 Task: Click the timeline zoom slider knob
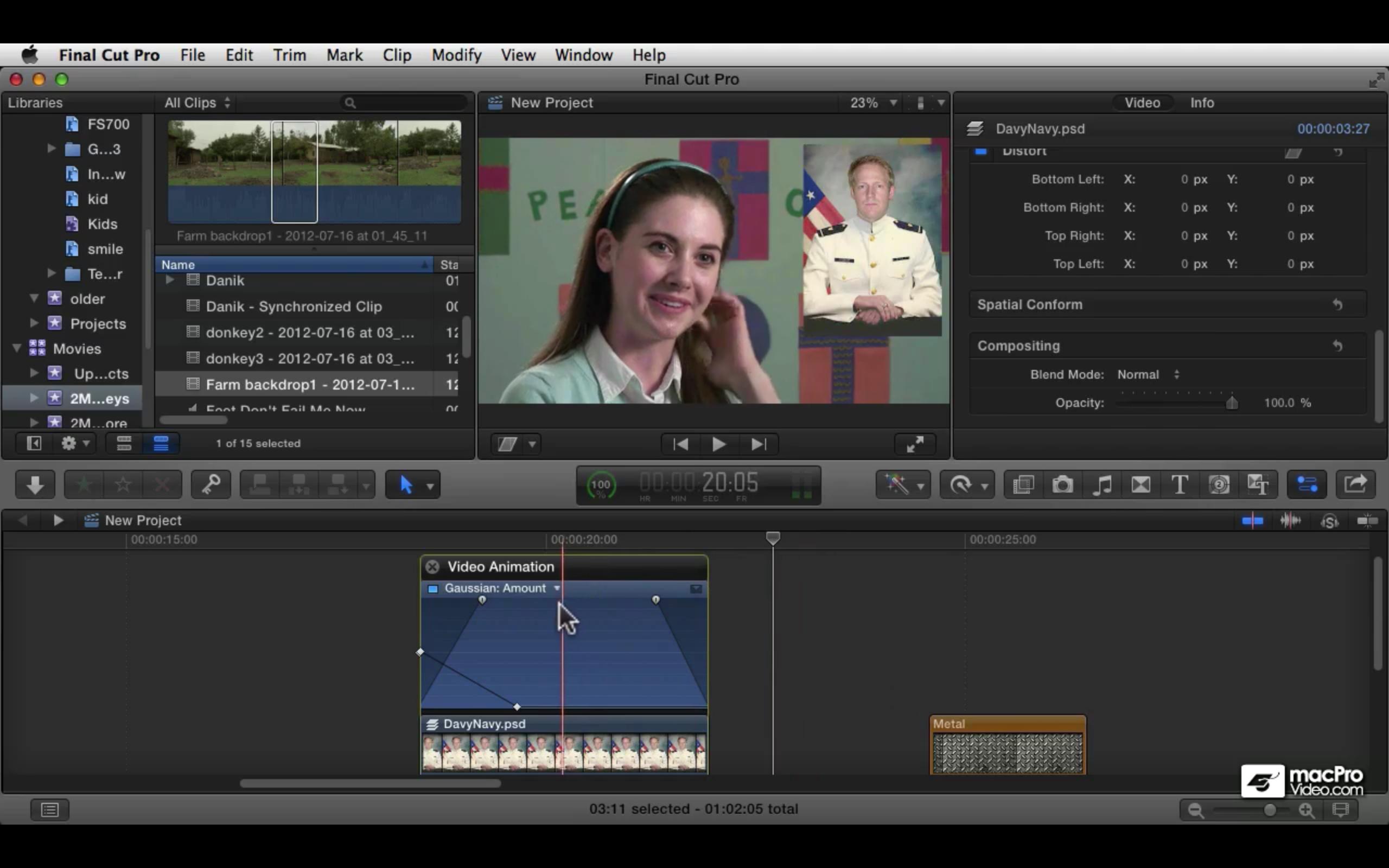(1270, 810)
